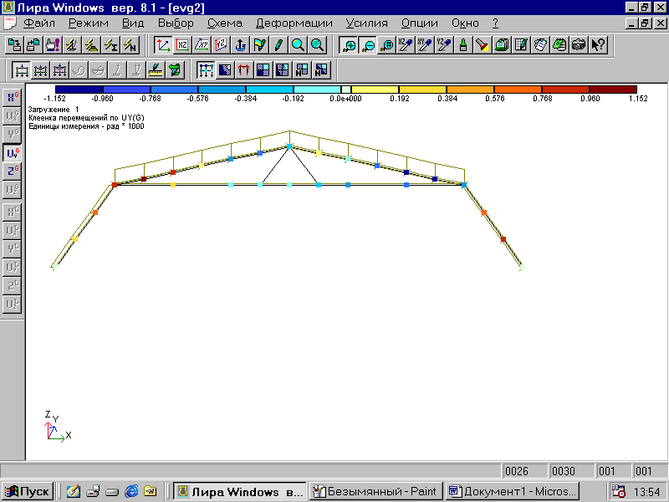Switch to XZ plane projection
This screenshot has height=502, width=669.
(x=182, y=45)
